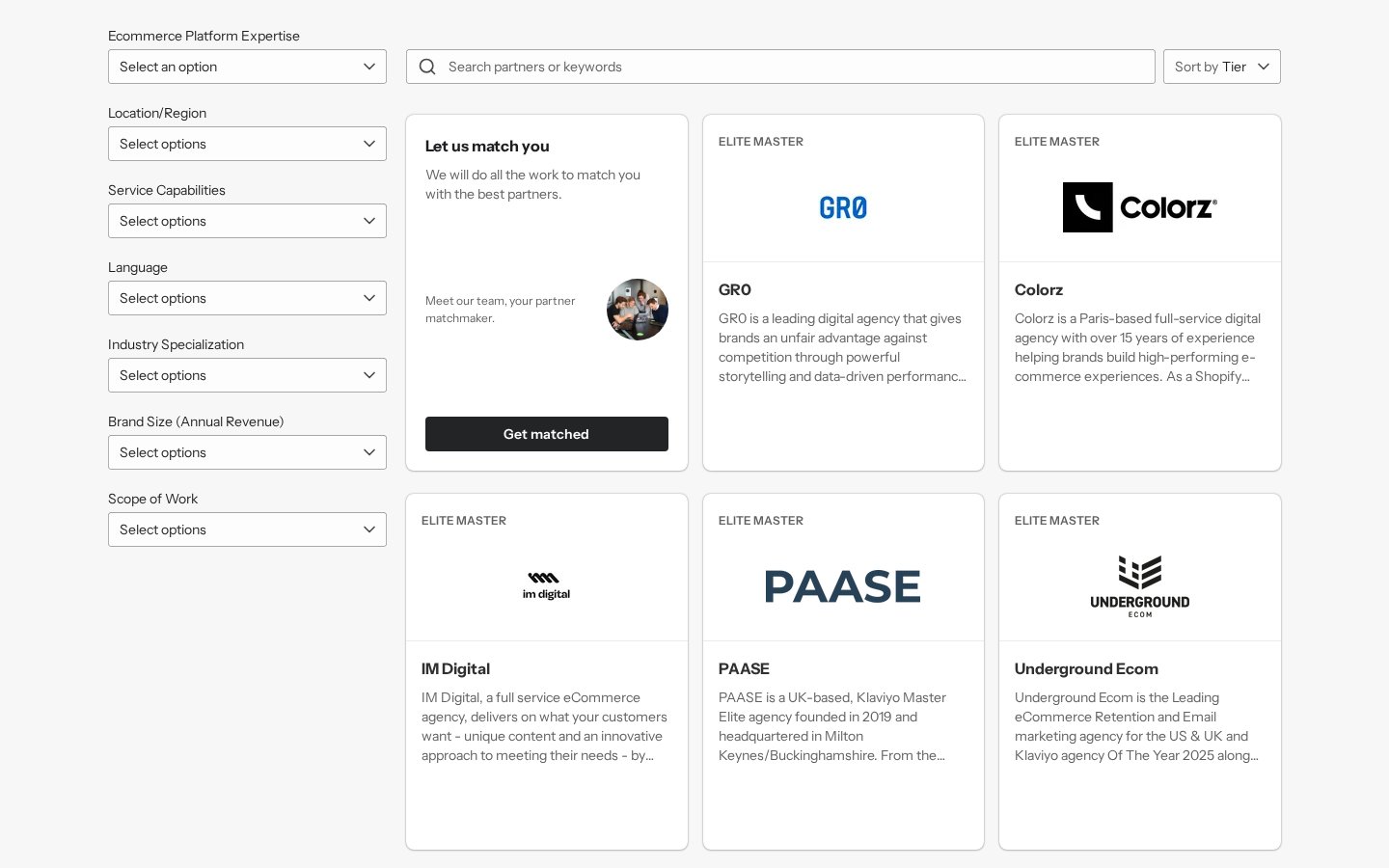Viewport: 1389px width, 868px height.
Task: Open the GRO partner logo
Action: pyautogui.click(x=843, y=207)
